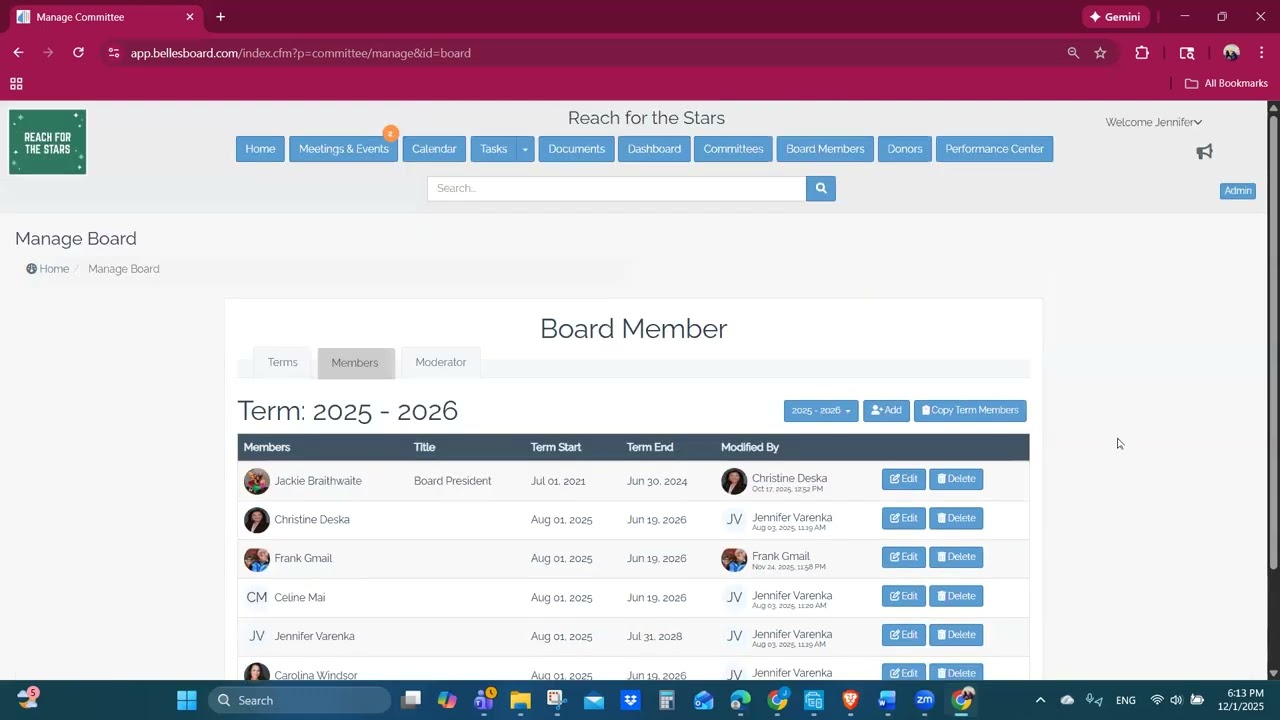Add a new board member
The width and height of the screenshot is (1280, 720).
click(886, 411)
